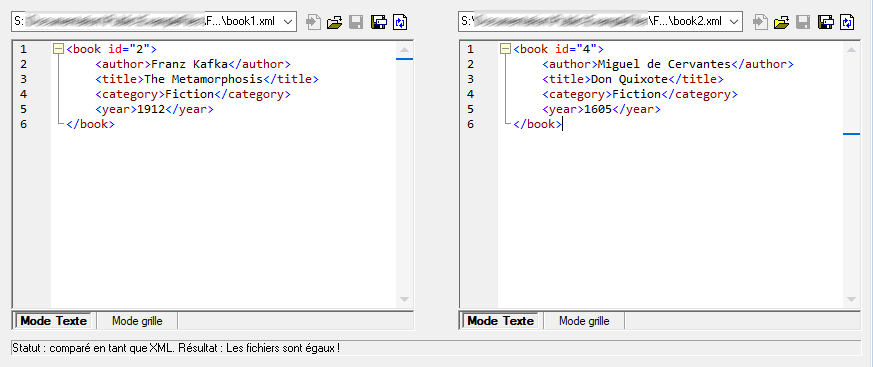The image size is (873, 367).
Task: Click the open folder icon for book1.xml
Action: pyautogui.click(x=334, y=22)
